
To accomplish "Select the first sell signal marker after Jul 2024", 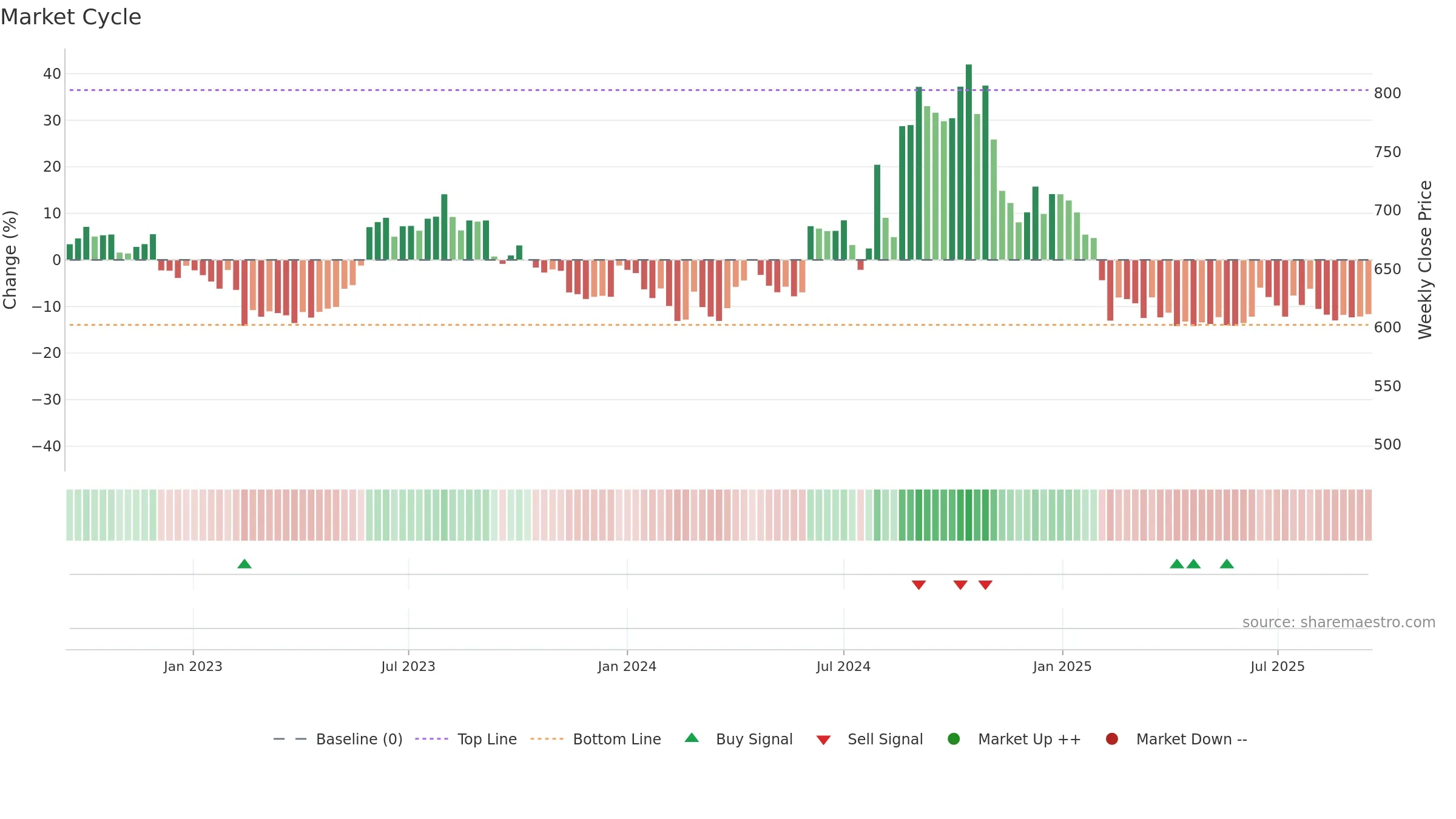I will coord(918,585).
